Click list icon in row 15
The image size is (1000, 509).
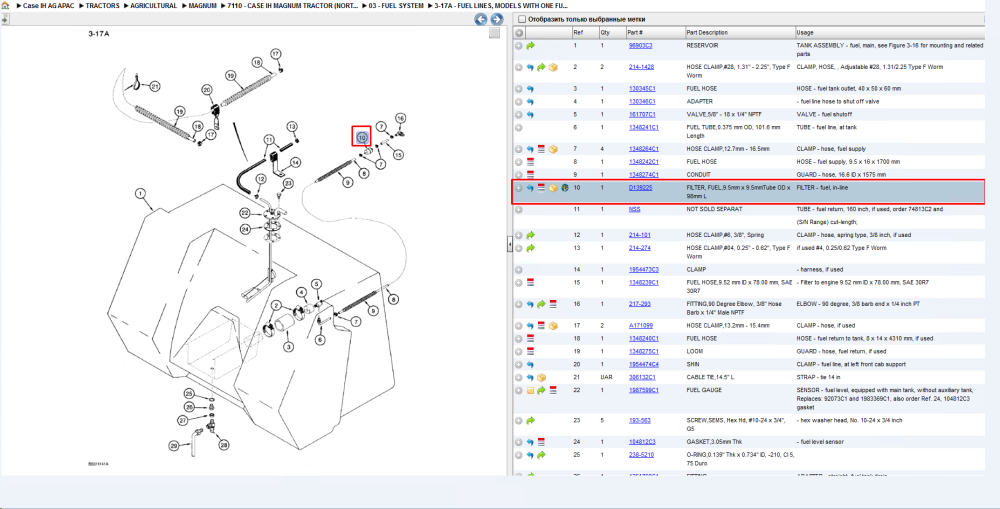click(x=530, y=283)
